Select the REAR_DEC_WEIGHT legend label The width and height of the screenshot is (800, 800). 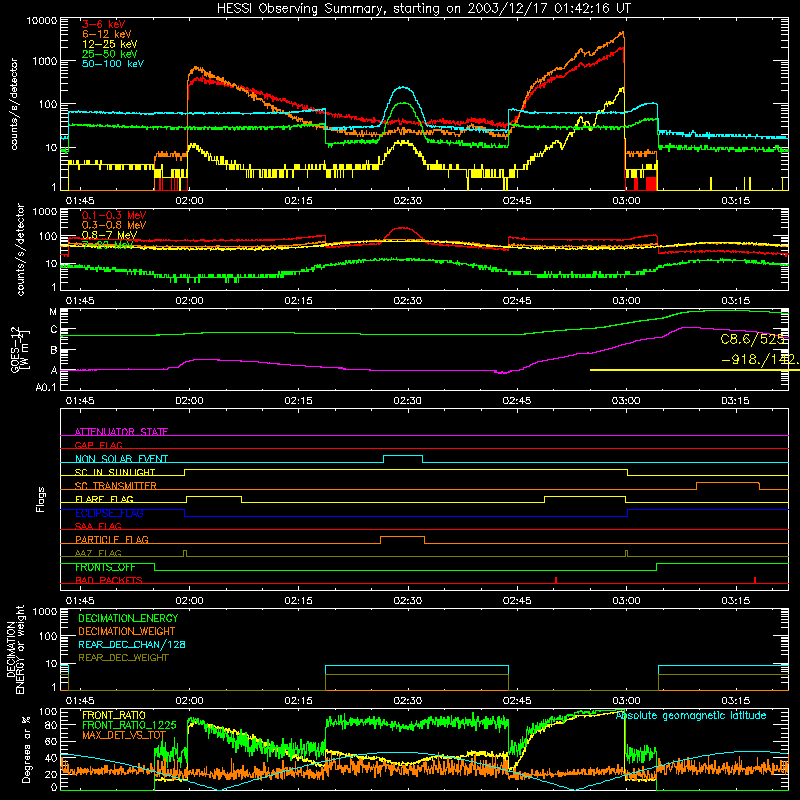point(123,658)
